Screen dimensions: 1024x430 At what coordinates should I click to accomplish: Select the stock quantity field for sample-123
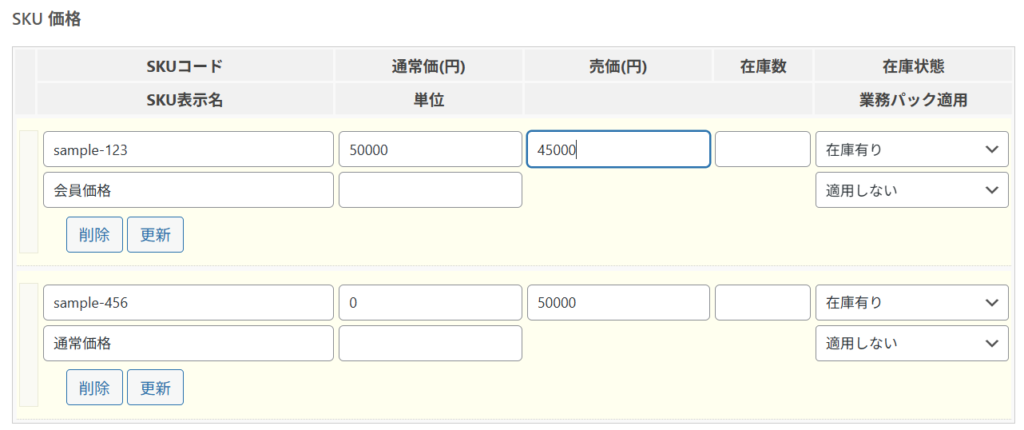(x=762, y=149)
